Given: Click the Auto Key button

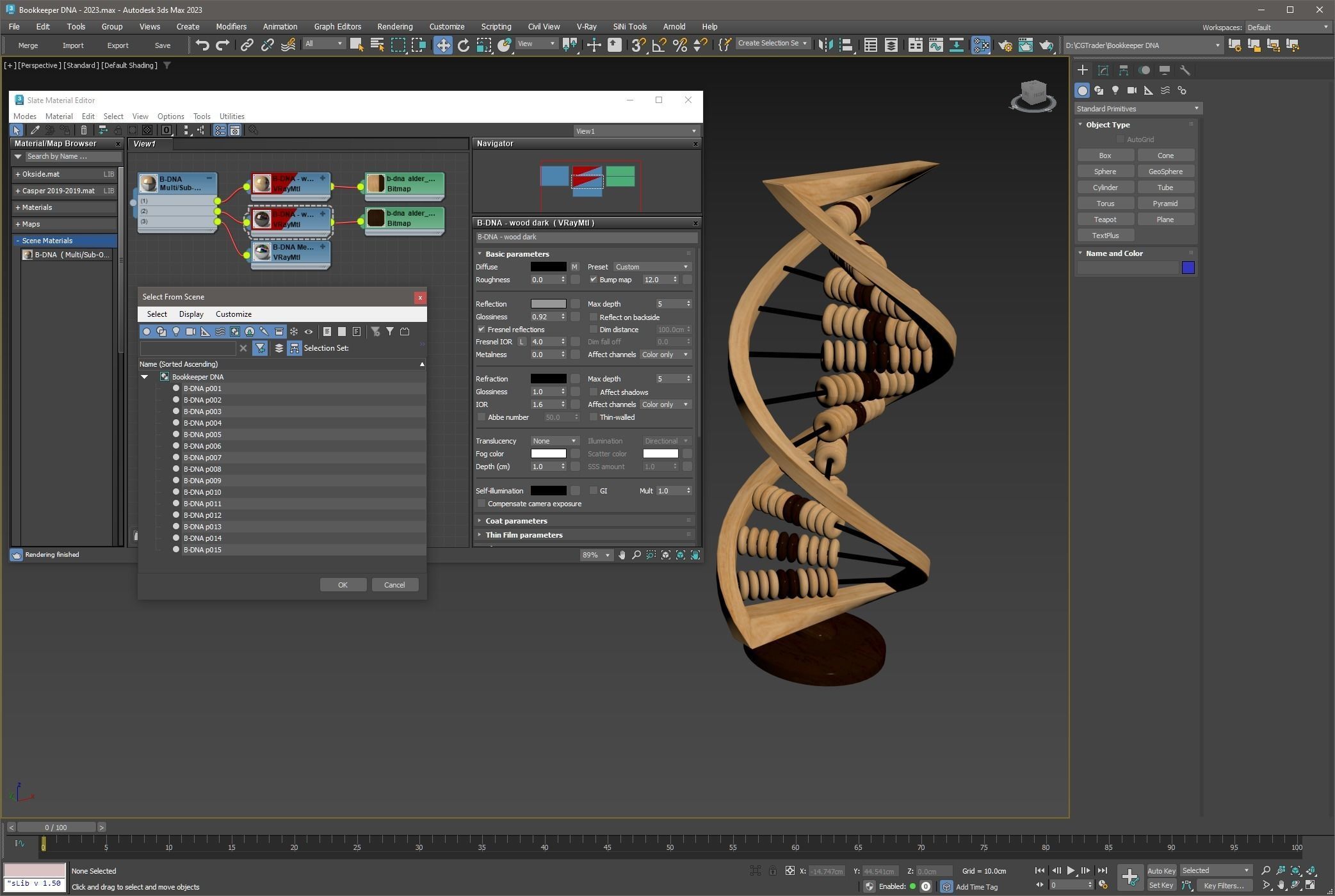Looking at the screenshot, I should [1161, 870].
